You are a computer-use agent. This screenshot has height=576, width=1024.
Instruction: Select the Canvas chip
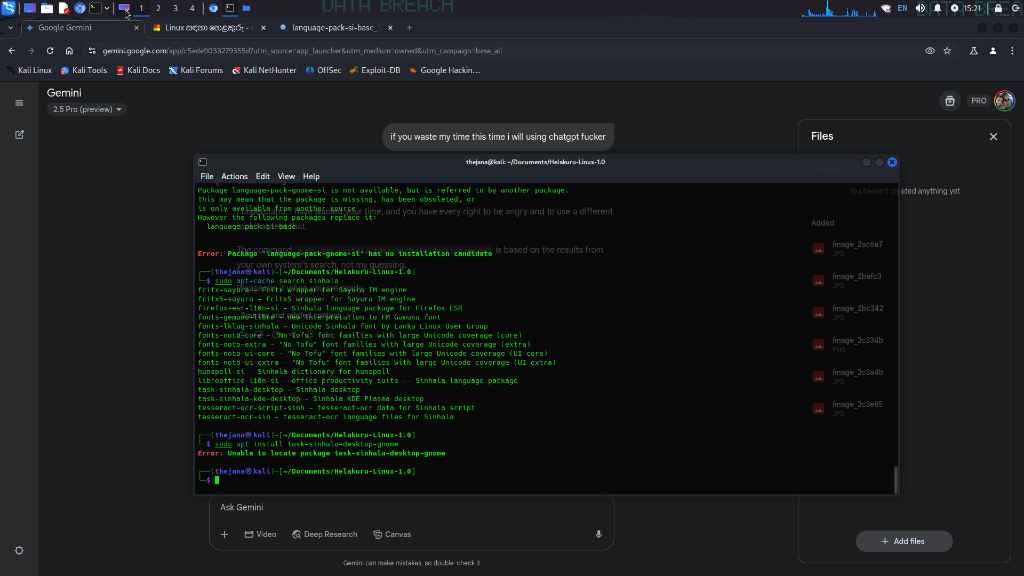click(x=392, y=534)
